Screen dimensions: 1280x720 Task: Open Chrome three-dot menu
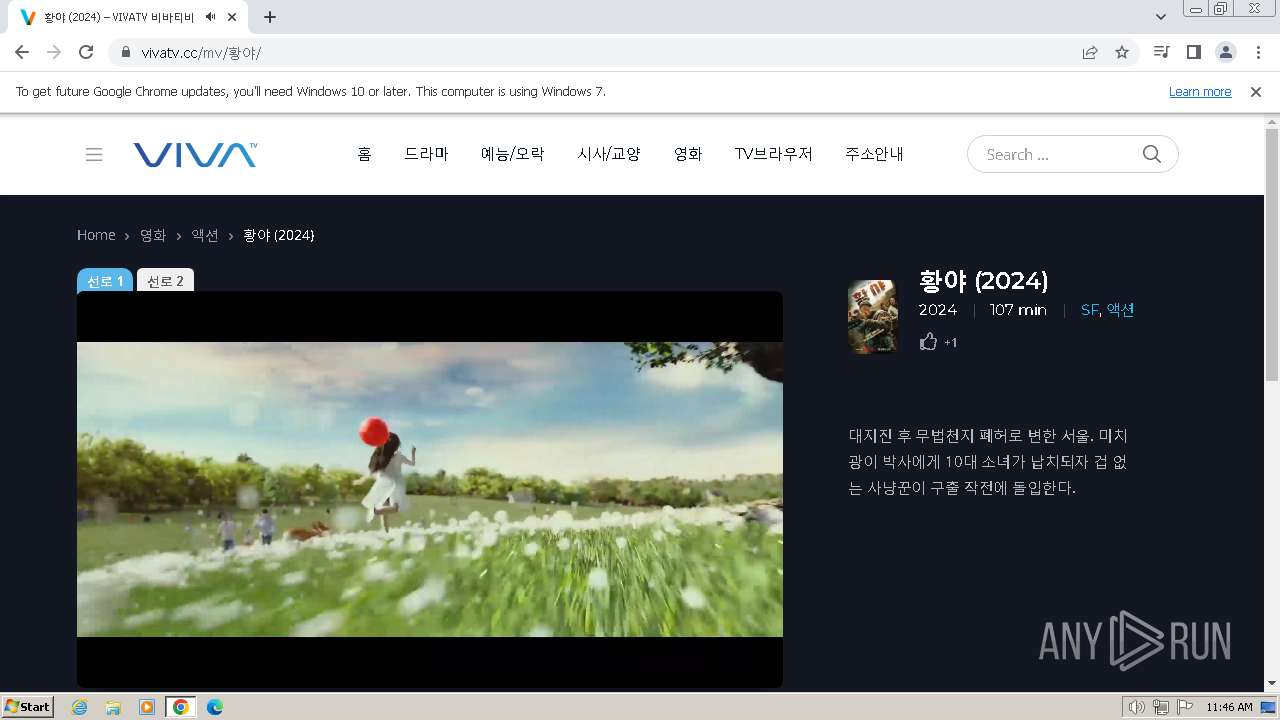point(1258,52)
